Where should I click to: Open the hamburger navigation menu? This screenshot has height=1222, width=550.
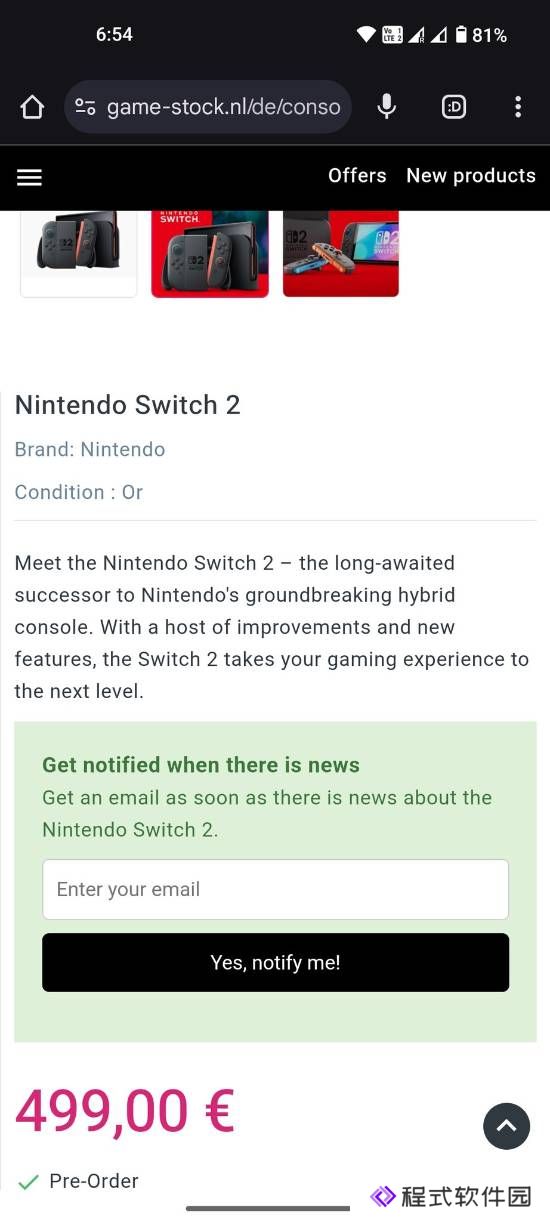click(x=30, y=177)
